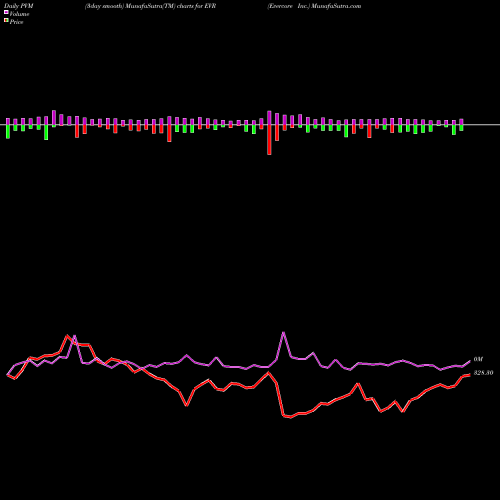
Task: Click the '(Evercore Inc.) MunafaSutra.com' text
Action: pos(314,6)
